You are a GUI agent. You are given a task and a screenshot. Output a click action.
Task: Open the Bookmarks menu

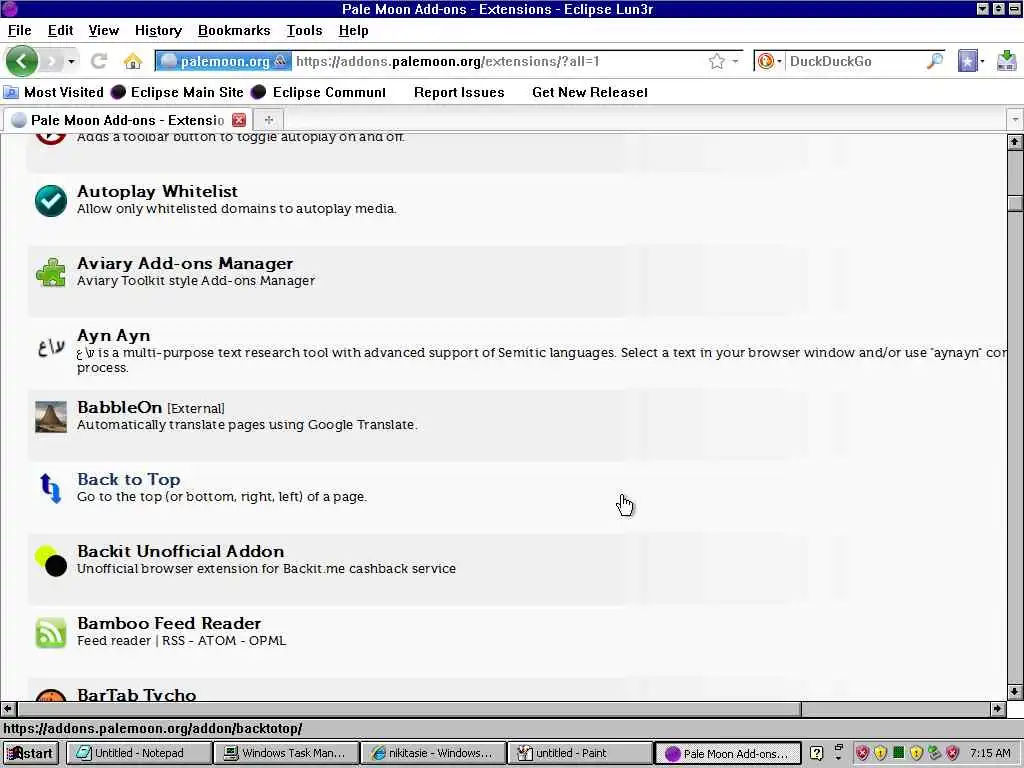[234, 31]
